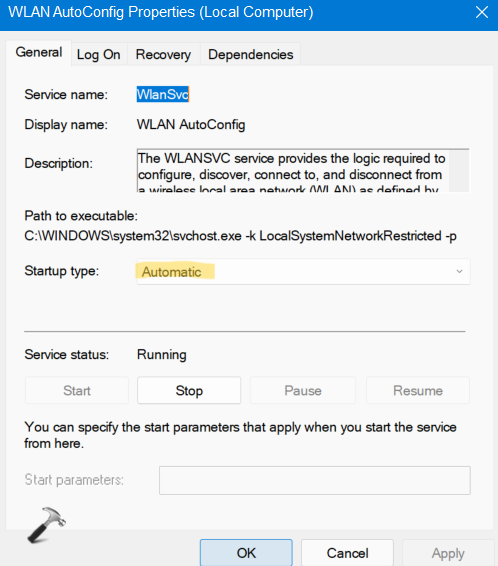Click the Pause service button

[302, 390]
